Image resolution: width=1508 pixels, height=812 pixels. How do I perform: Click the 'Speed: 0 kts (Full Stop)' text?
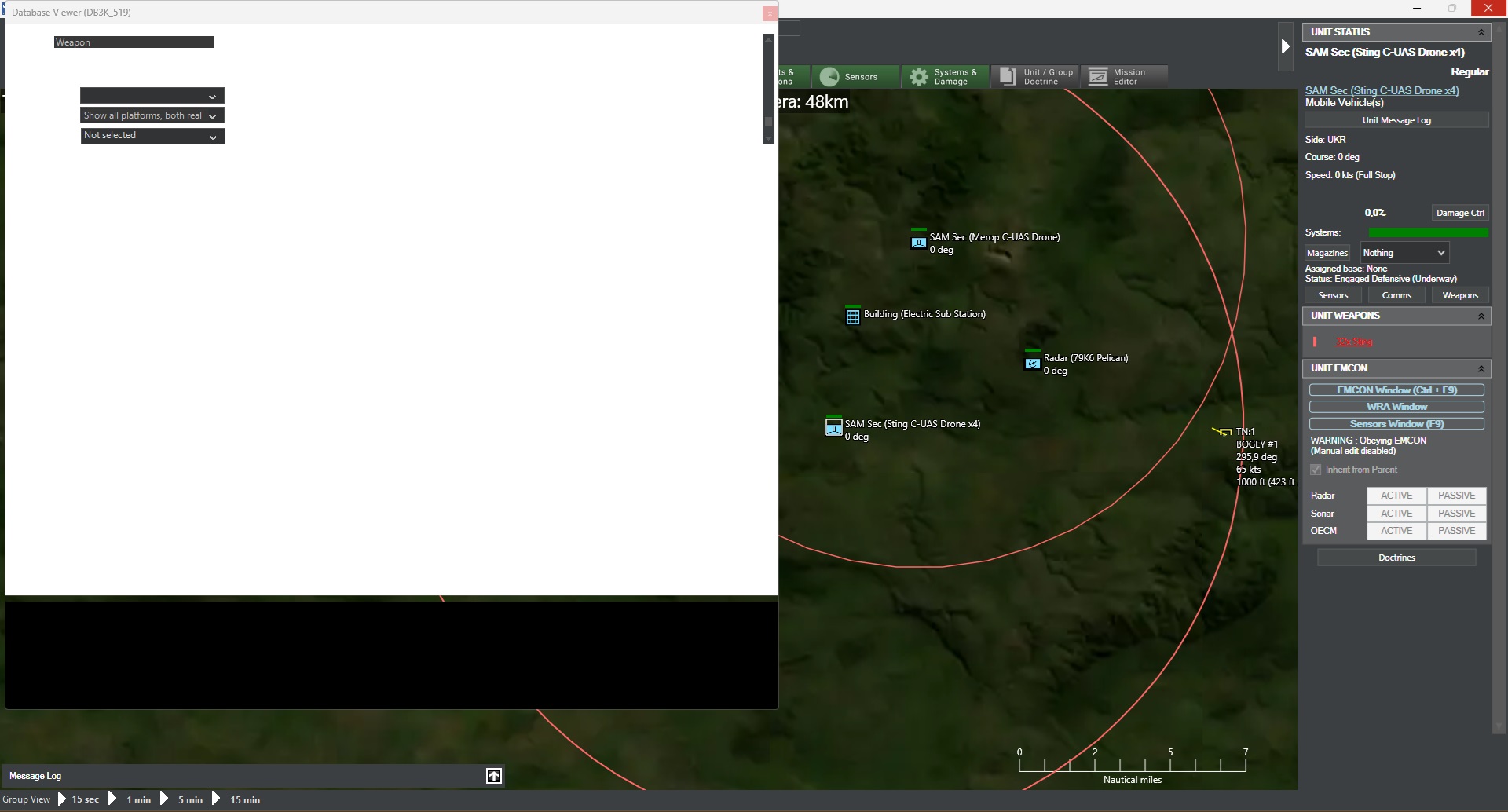(x=1350, y=175)
